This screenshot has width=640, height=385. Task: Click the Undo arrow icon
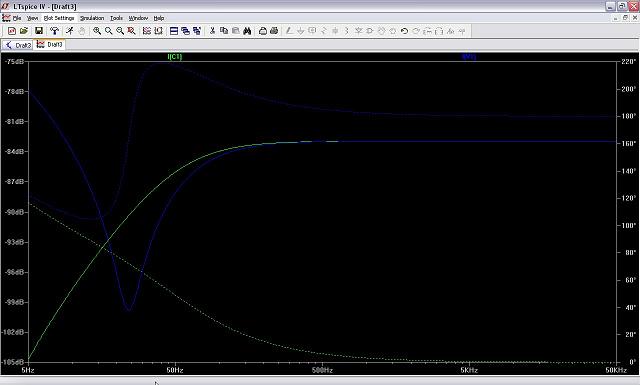404,31
